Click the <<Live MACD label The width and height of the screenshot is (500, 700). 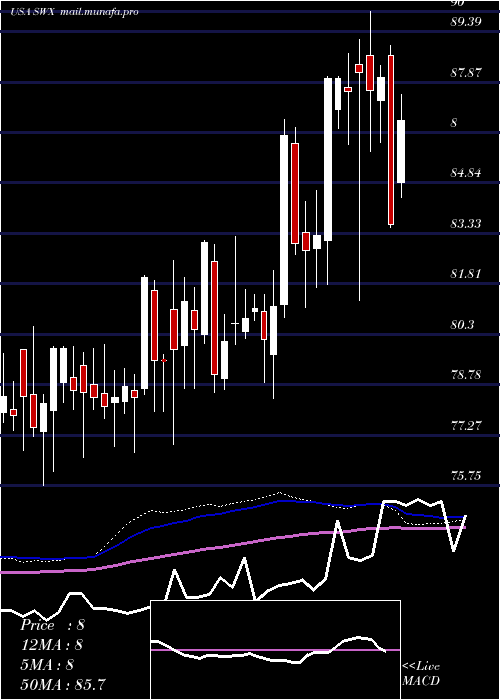point(421,673)
